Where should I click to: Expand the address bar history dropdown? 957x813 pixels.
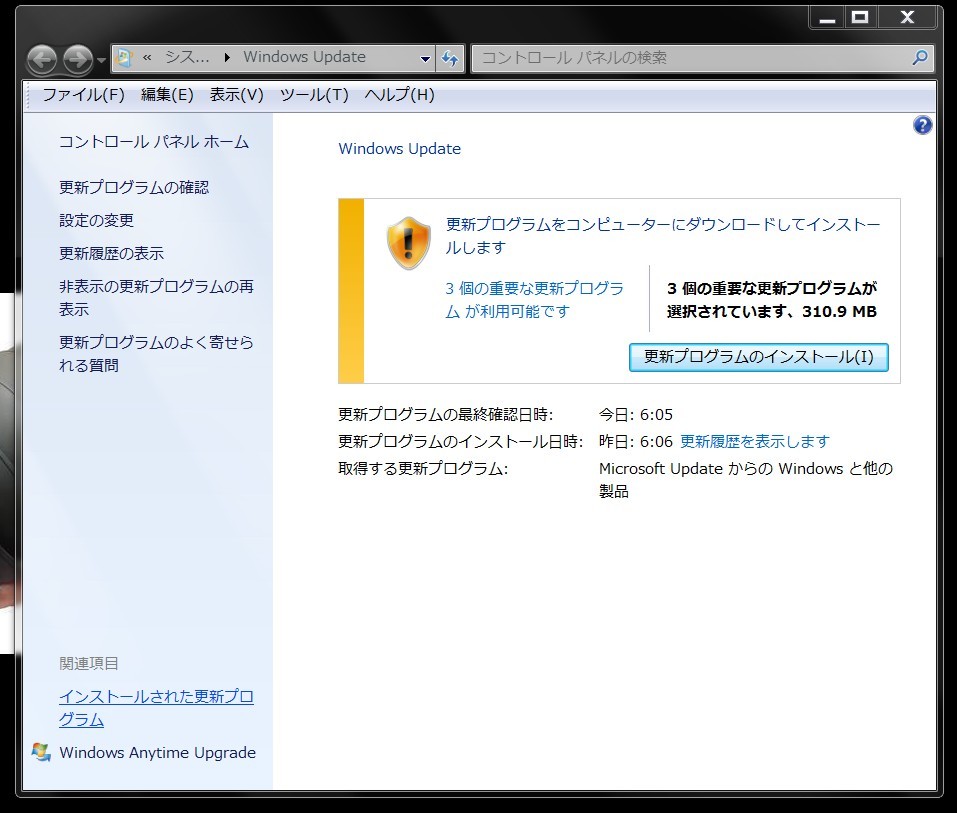tap(425, 59)
